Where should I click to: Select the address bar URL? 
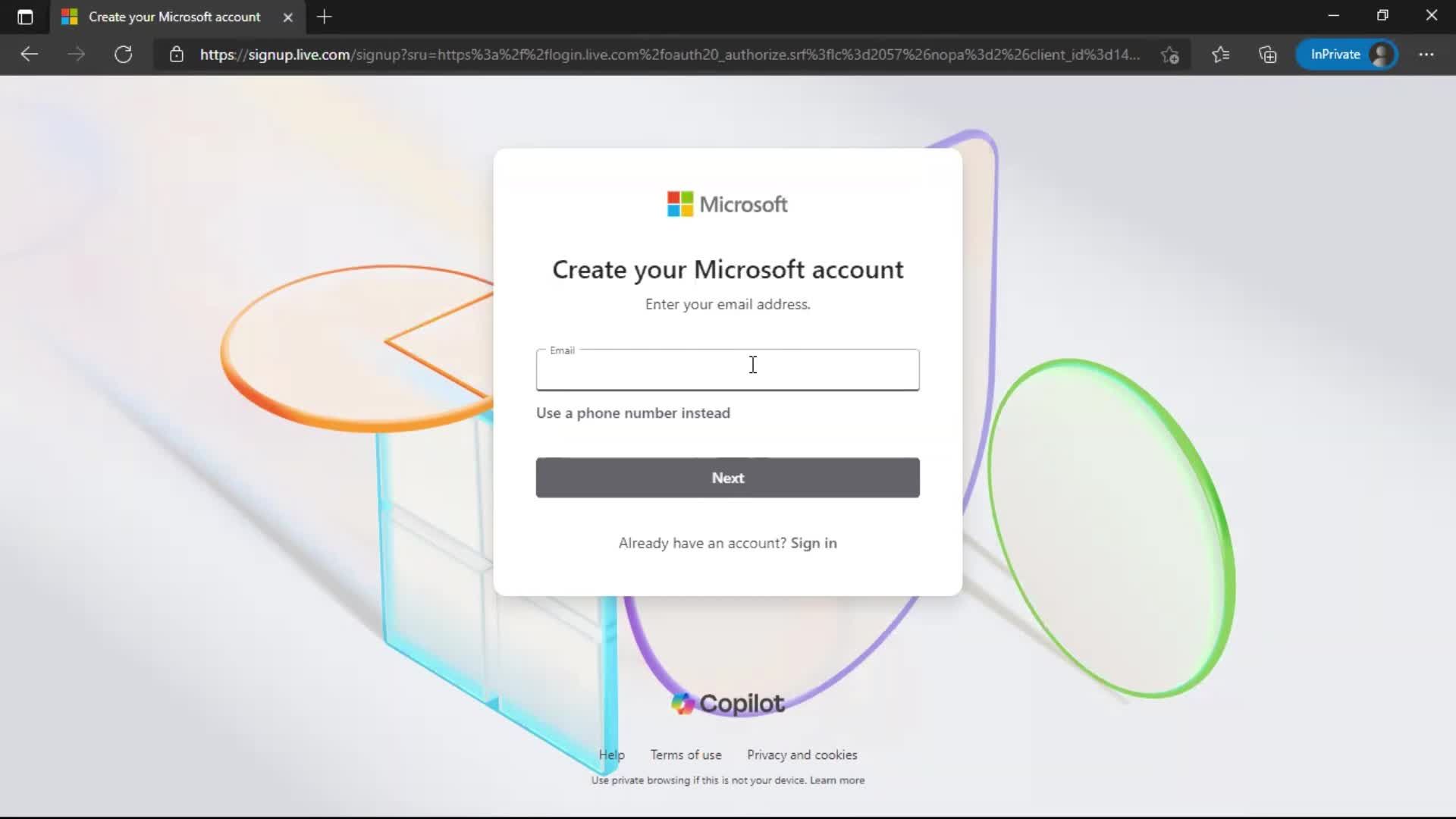click(x=670, y=55)
